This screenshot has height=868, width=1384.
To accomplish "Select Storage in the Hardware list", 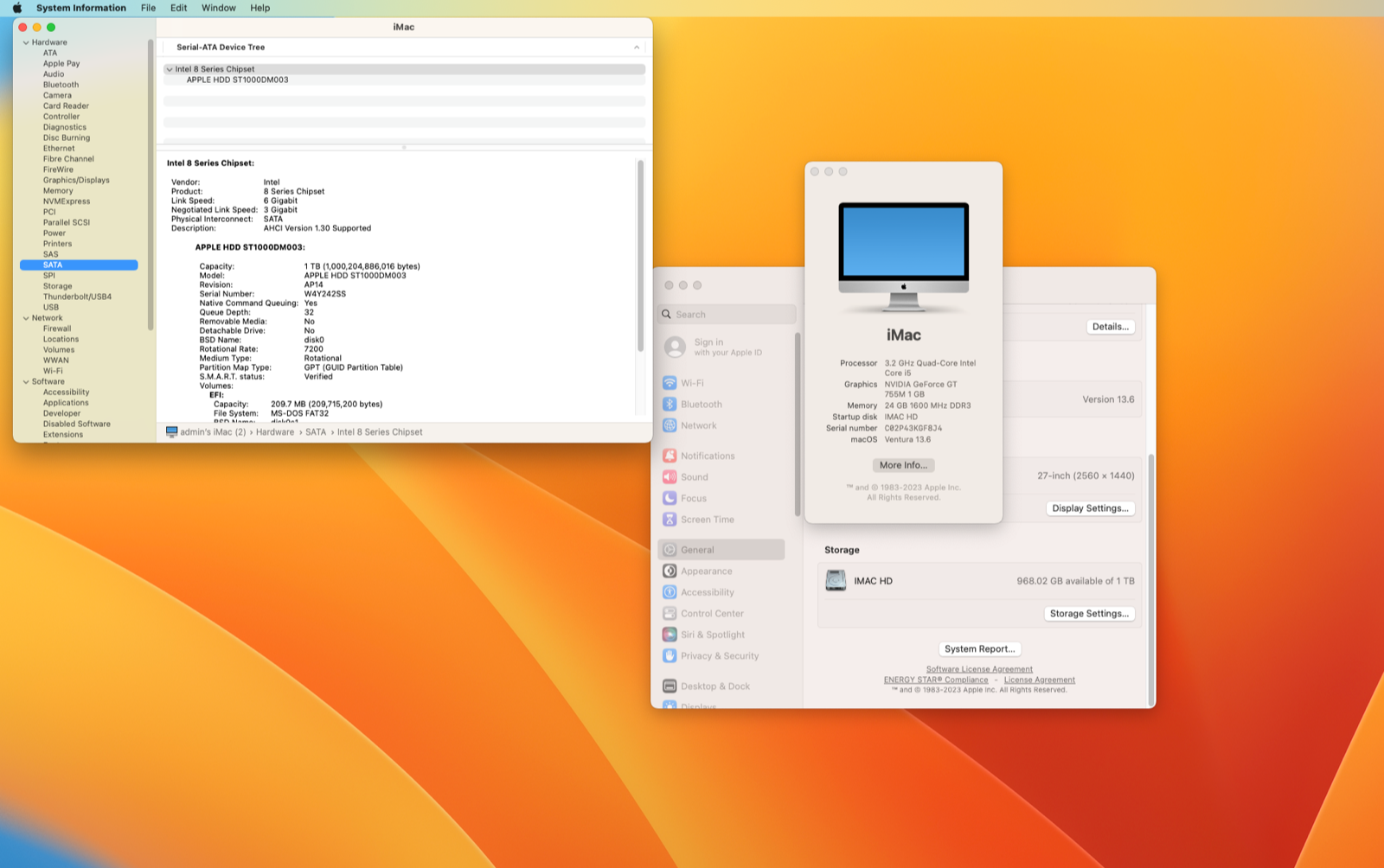I will (58, 286).
